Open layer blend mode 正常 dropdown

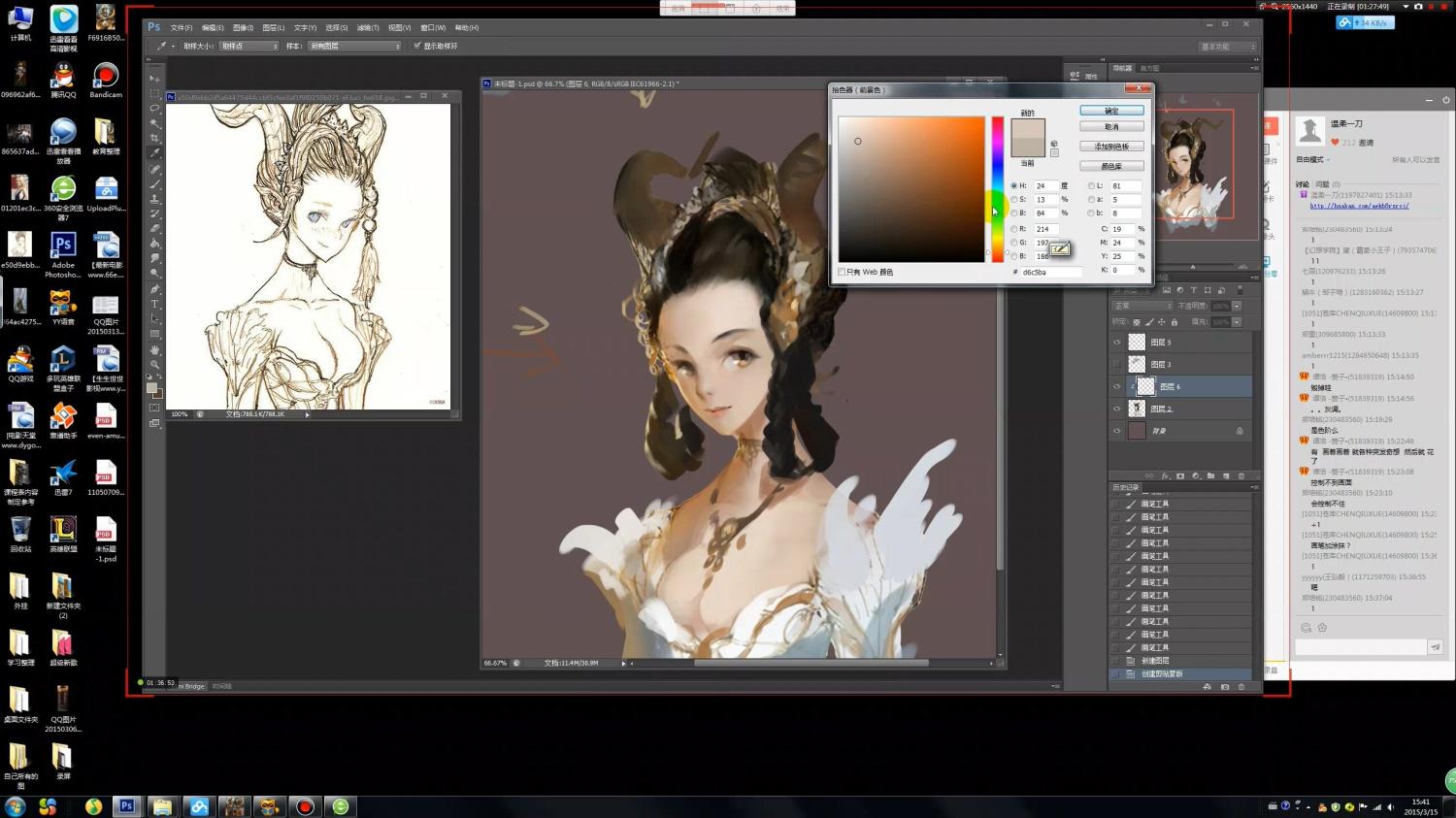[1142, 306]
